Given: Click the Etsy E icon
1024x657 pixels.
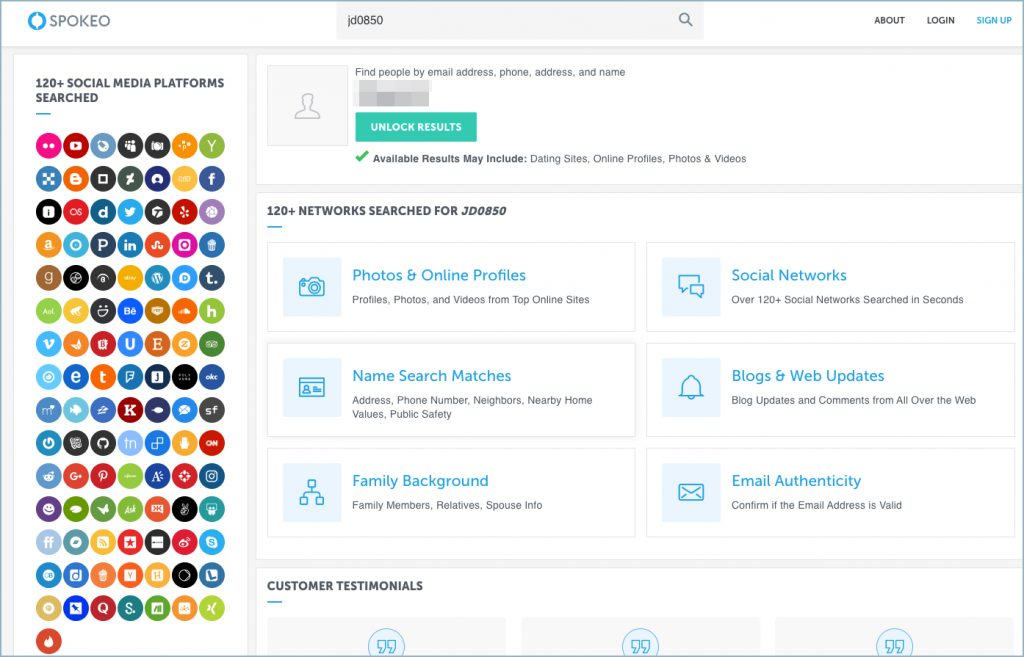Looking at the screenshot, I should 157,344.
